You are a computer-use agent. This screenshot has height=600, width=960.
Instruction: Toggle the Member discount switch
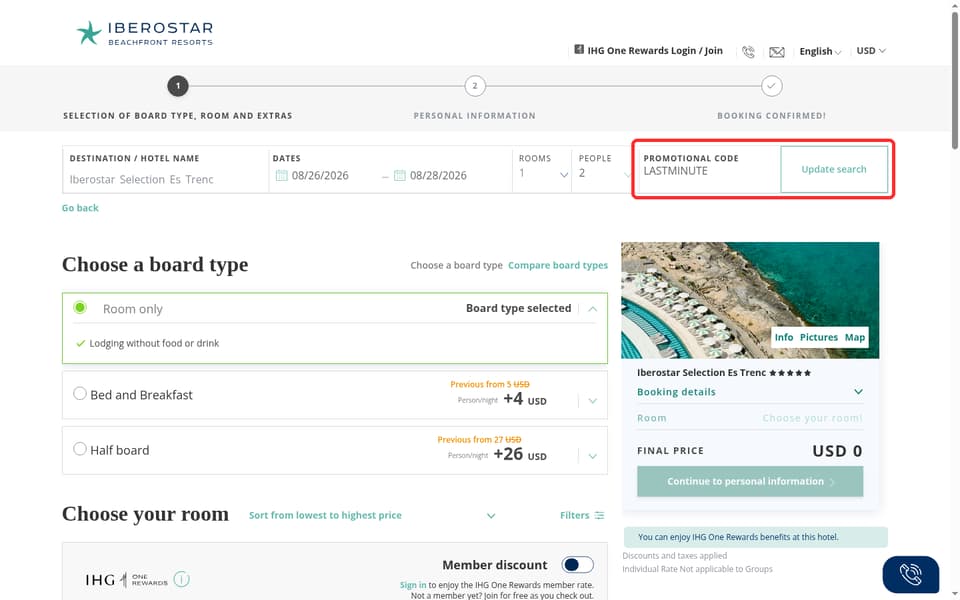coord(577,564)
